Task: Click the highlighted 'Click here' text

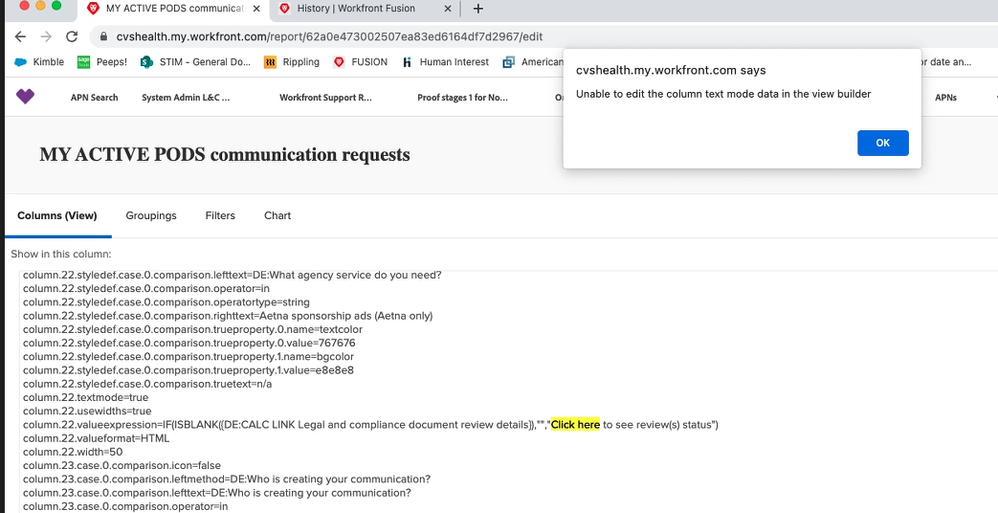Action: pyautogui.click(x=575, y=425)
